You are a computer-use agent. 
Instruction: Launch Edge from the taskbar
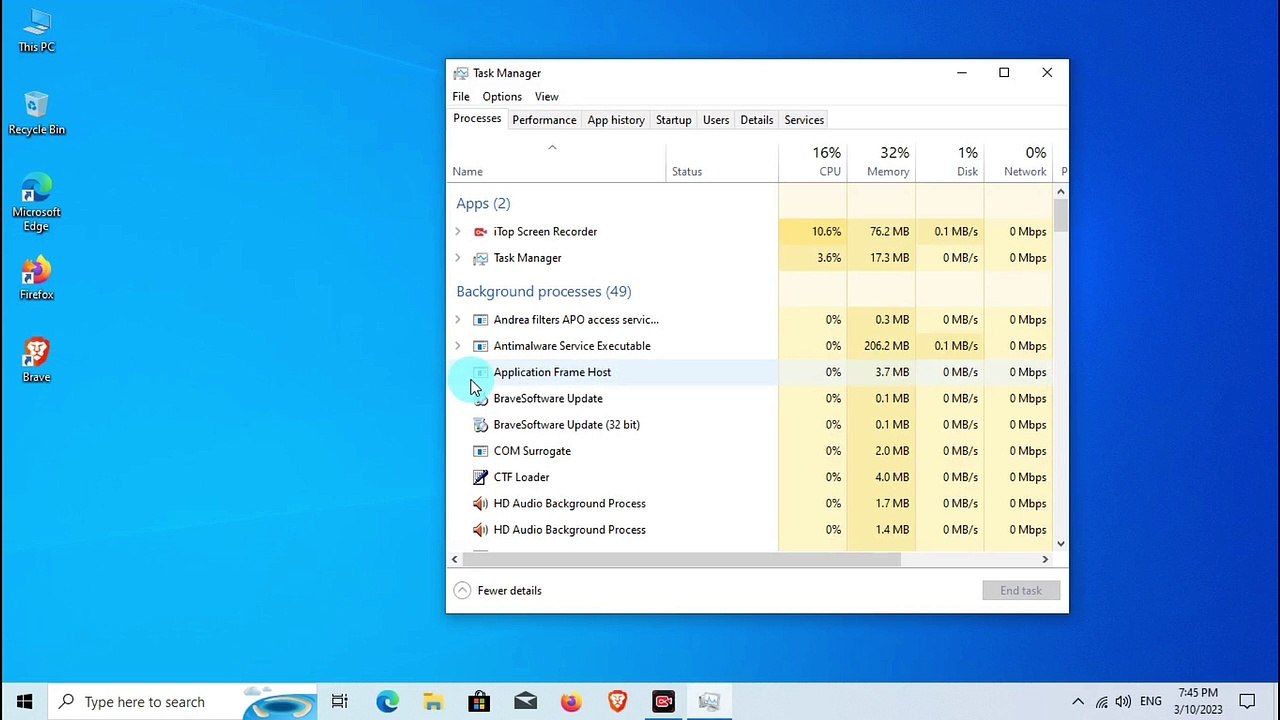coord(387,702)
